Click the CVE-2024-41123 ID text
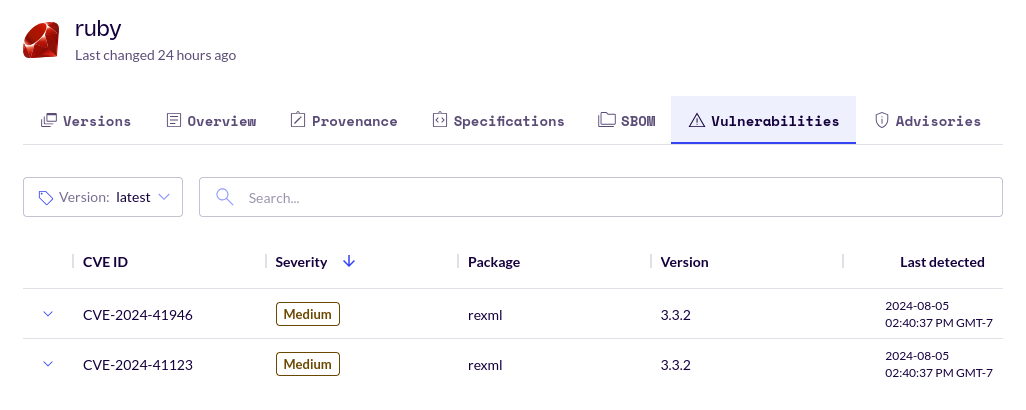This screenshot has height=410, width=1026. coord(137,365)
